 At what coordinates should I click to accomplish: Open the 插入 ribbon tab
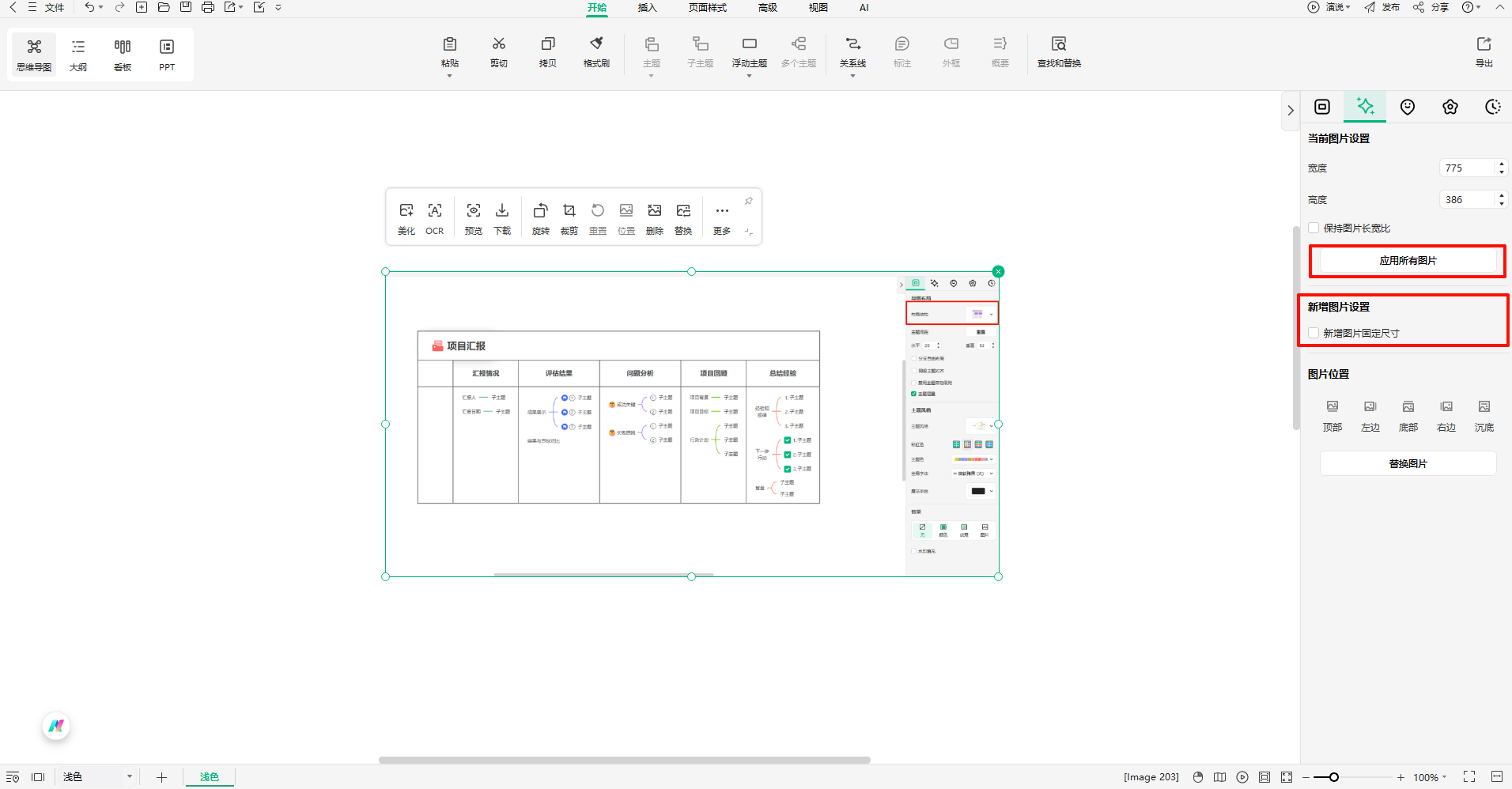coord(648,8)
